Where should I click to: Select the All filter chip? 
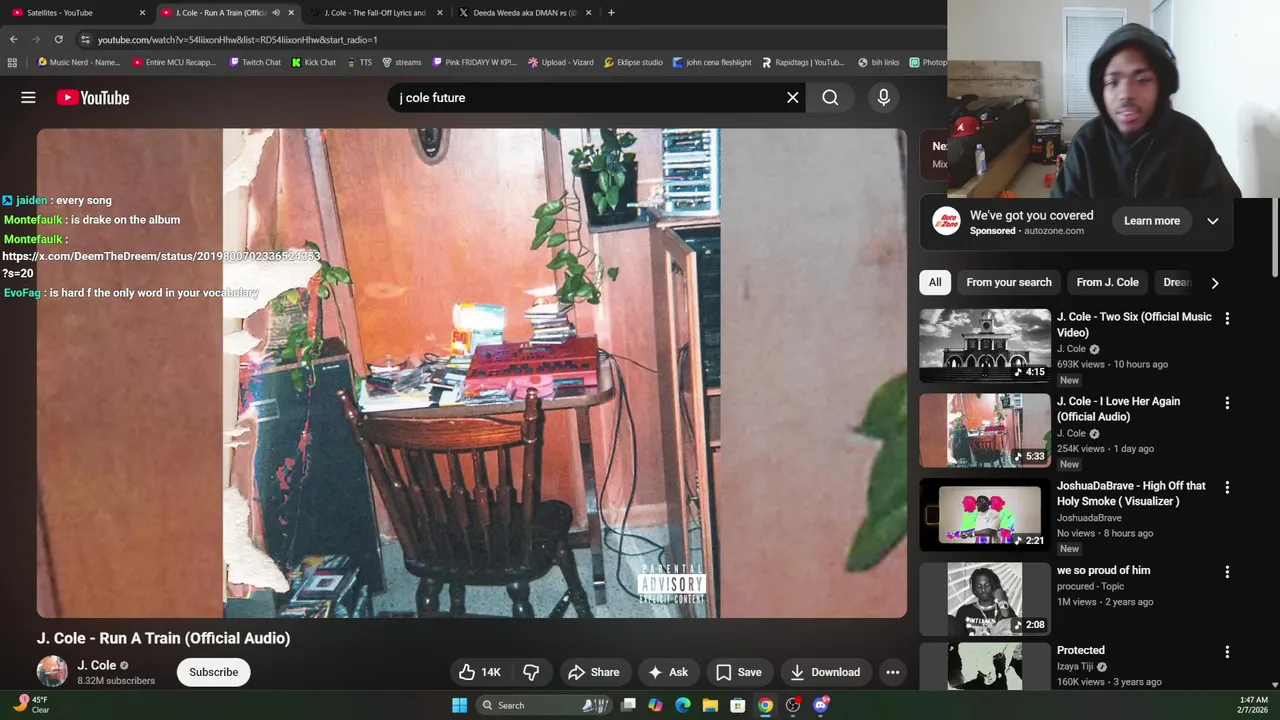coord(935,282)
